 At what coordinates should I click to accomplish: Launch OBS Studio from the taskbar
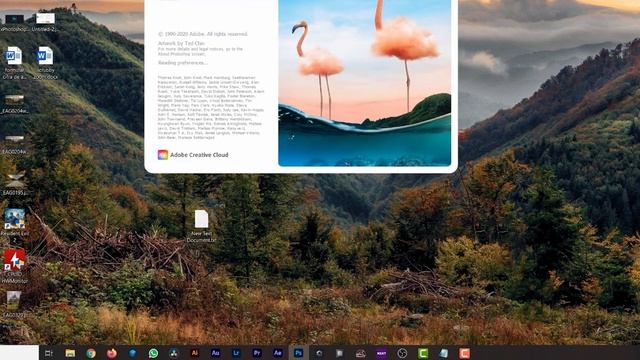[x=402, y=353]
